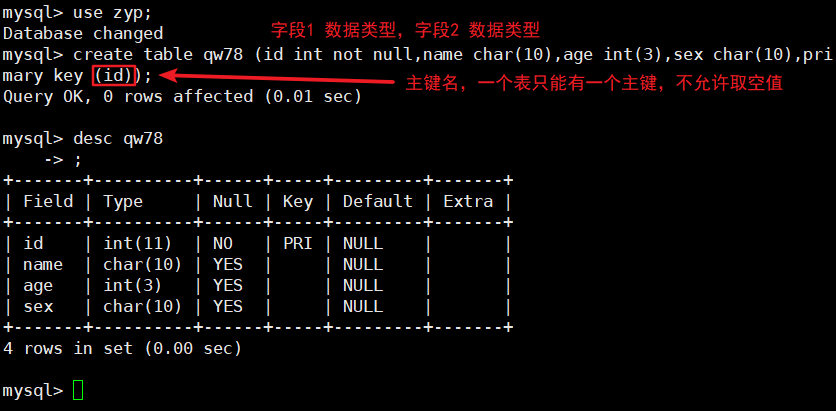Click the 'Query OK, 0 rows affected' line

click(x=183, y=96)
